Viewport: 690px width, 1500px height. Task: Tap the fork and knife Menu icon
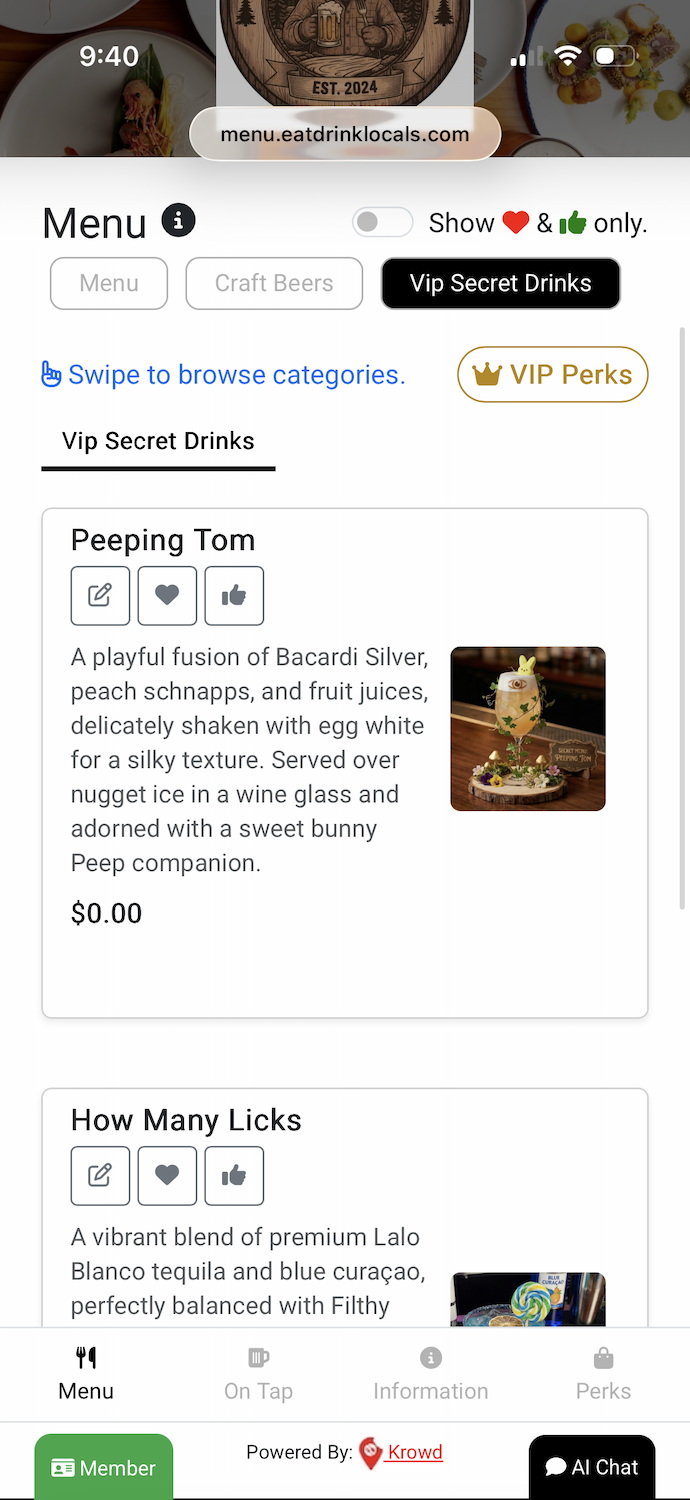tap(85, 1358)
